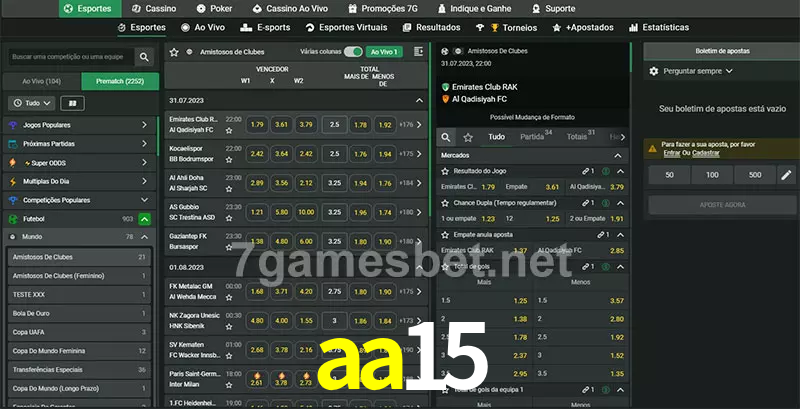
Task: Collapse the Resultado do Jogo market
Action: point(620,171)
